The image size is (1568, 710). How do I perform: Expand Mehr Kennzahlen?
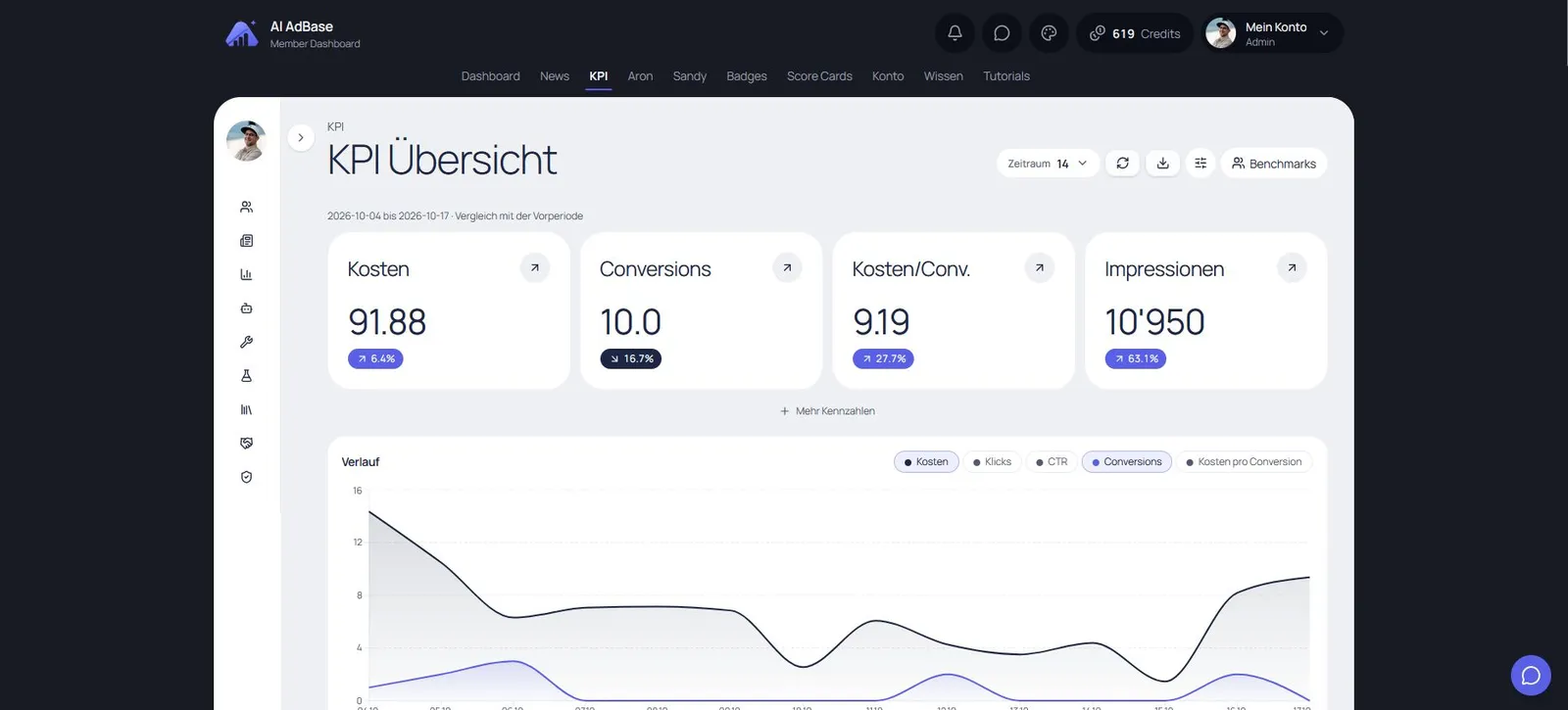pos(827,411)
